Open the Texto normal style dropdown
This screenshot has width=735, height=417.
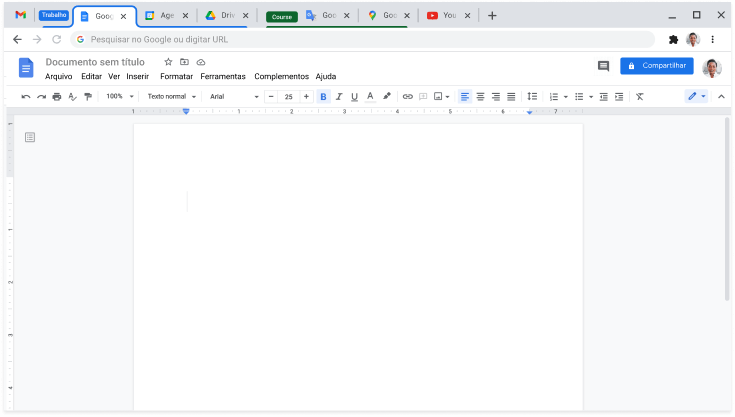[172, 97]
